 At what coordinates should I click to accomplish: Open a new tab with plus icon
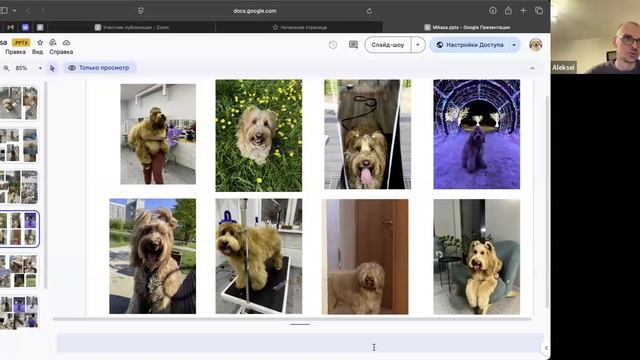point(523,11)
